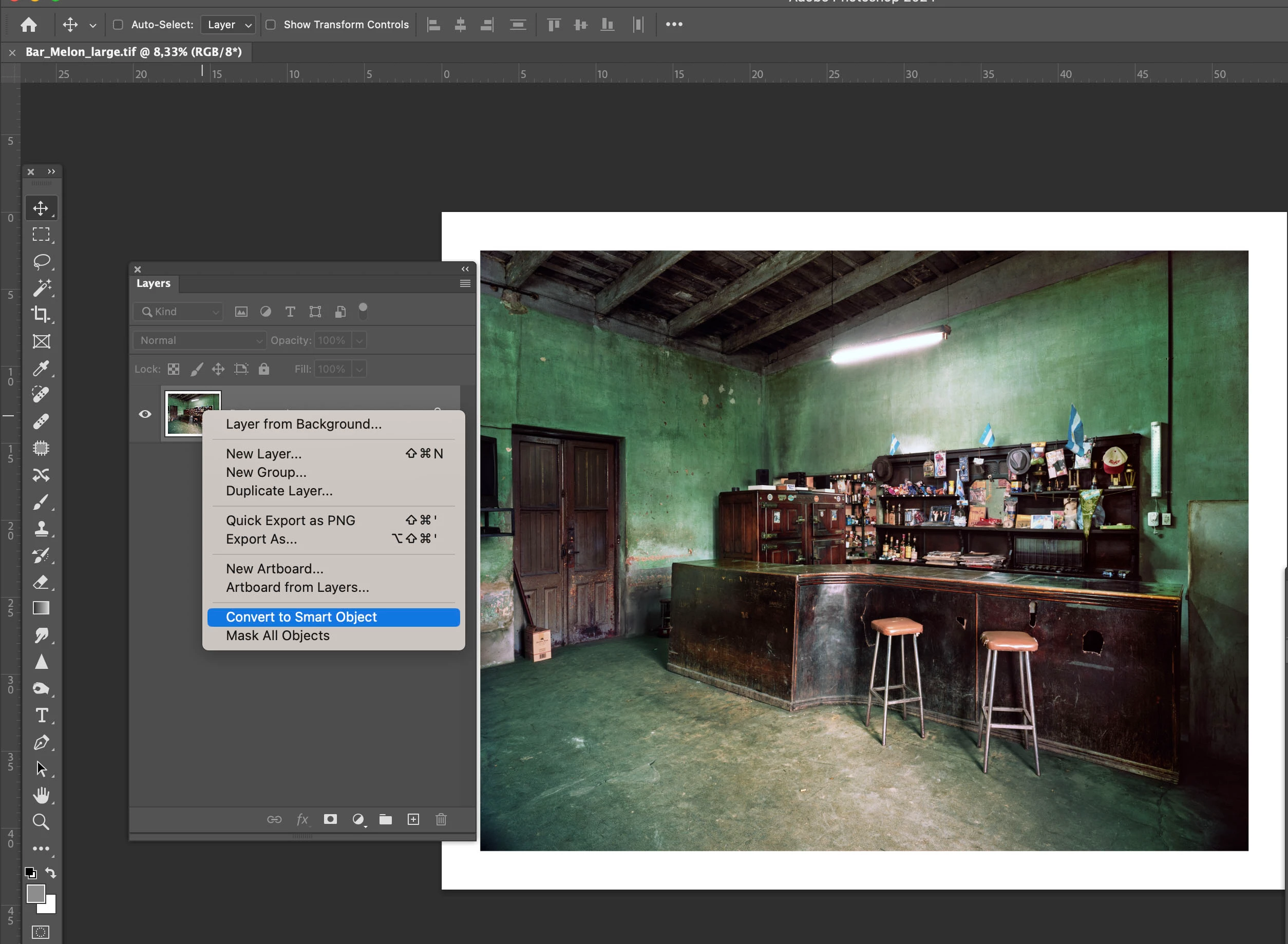This screenshot has height=944, width=1288.
Task: Enable the Auto-Select checkbox
Action: [118, 25]
